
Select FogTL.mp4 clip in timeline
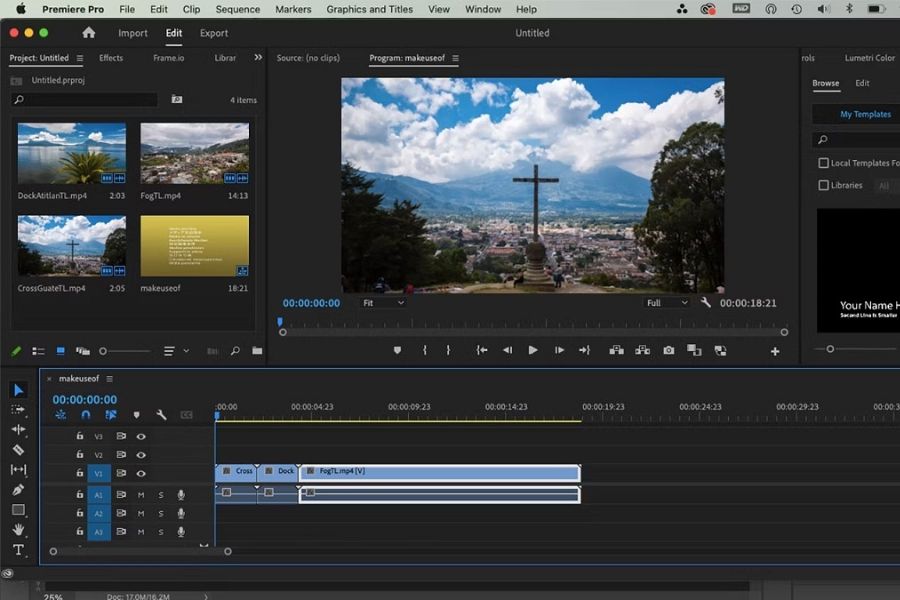440,473
